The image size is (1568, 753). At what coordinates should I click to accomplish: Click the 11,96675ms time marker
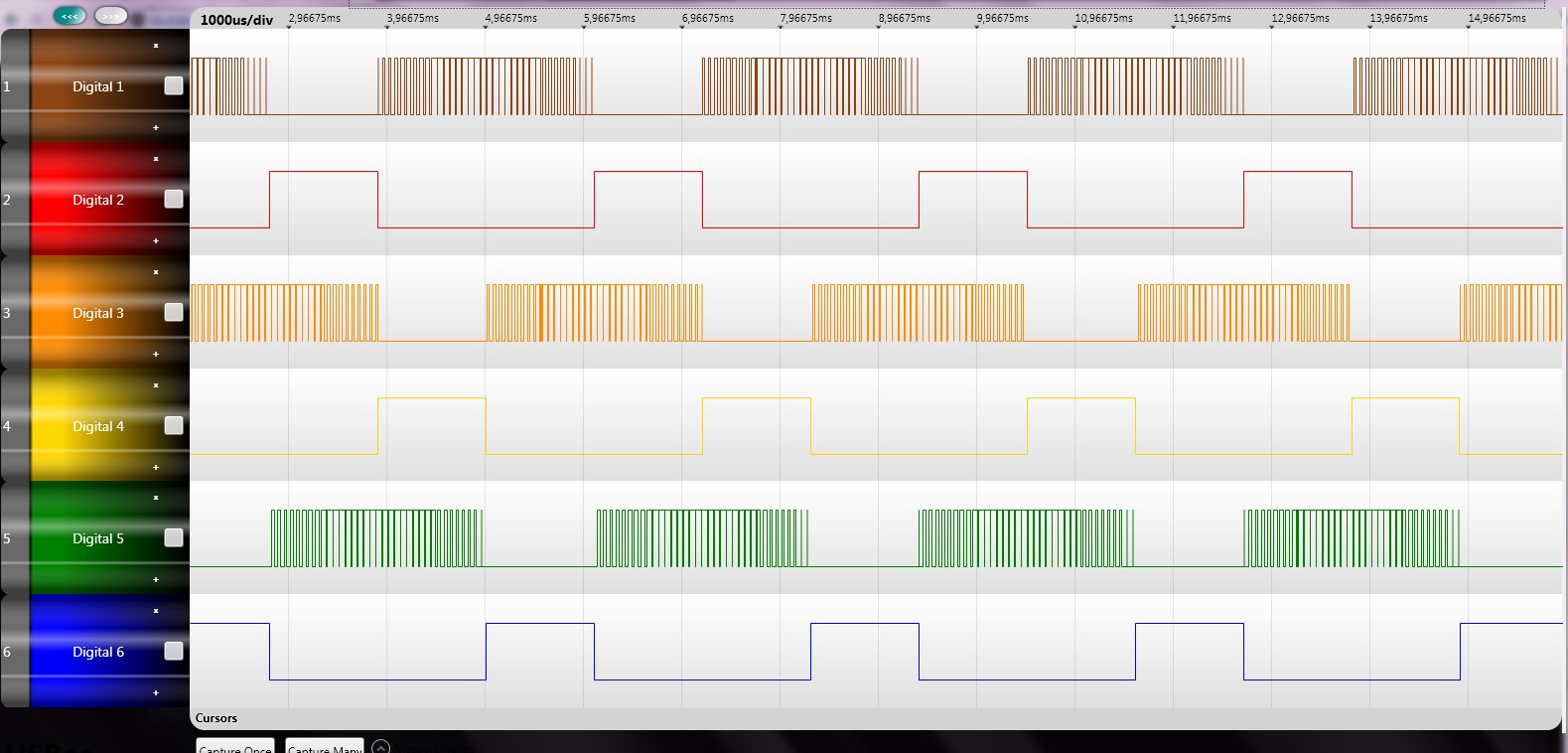[1203, 18]
